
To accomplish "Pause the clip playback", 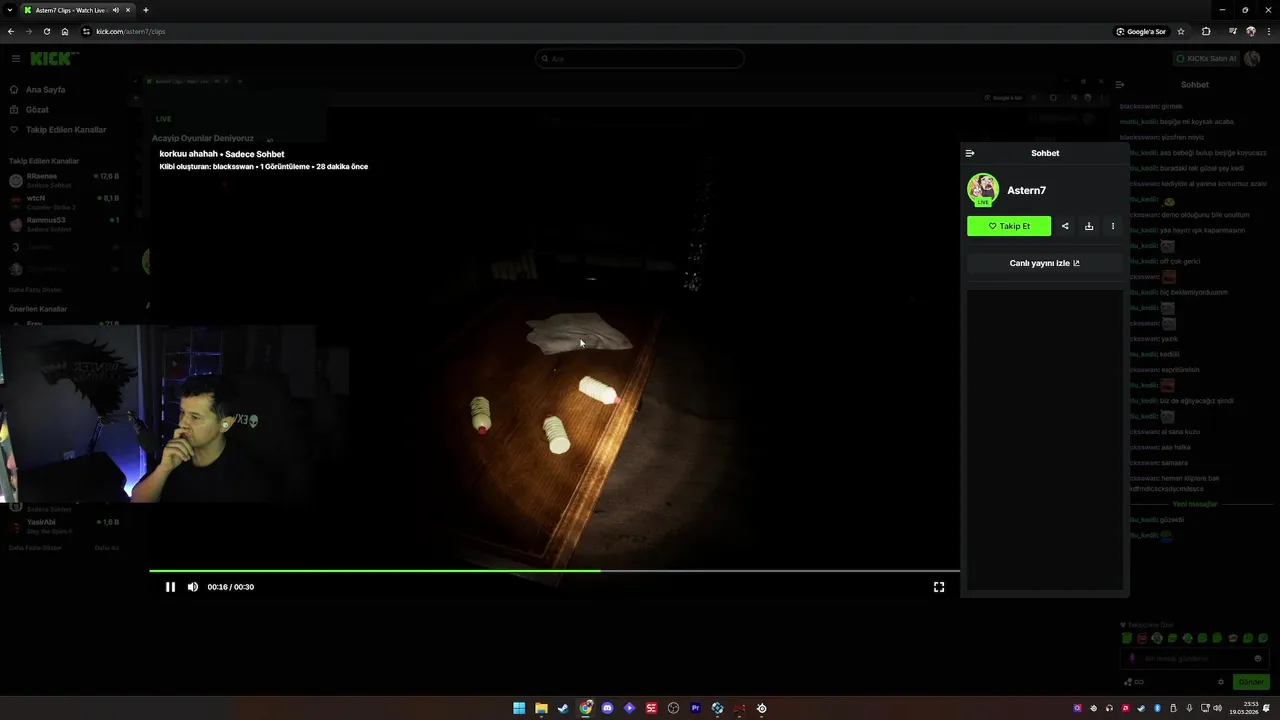I will click(170, 587).
